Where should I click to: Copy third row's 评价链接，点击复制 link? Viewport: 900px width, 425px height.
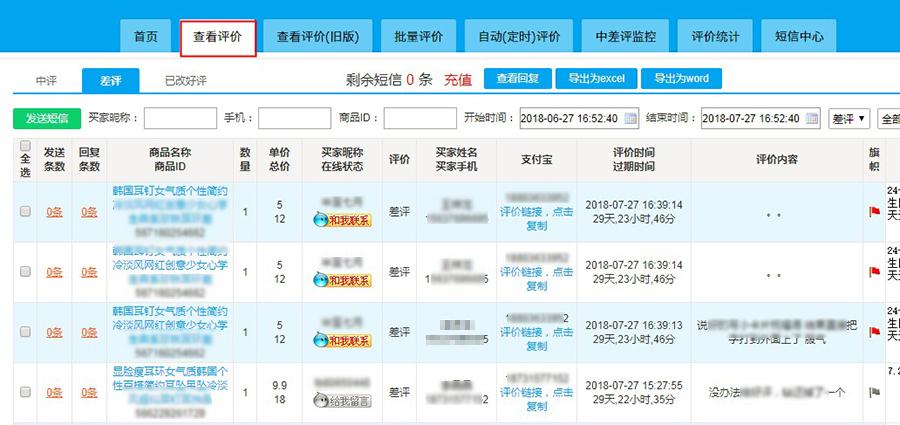tap(537, 339)
